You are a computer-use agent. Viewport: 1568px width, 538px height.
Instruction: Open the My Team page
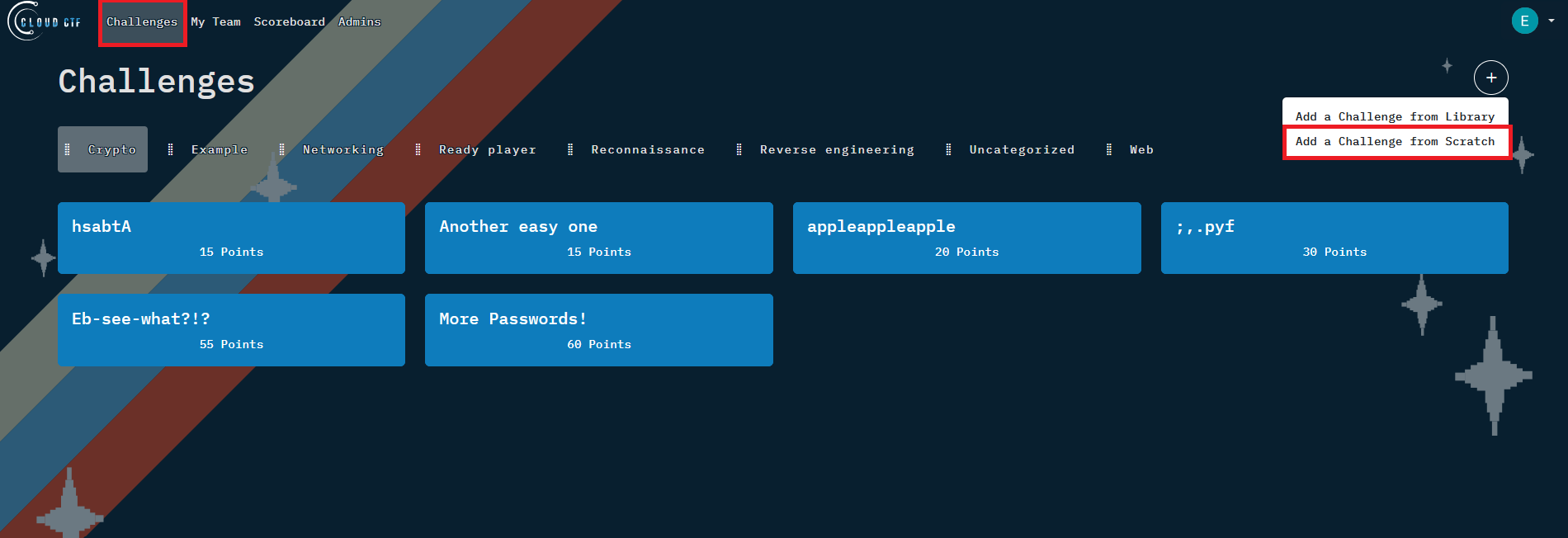point(215,21)
